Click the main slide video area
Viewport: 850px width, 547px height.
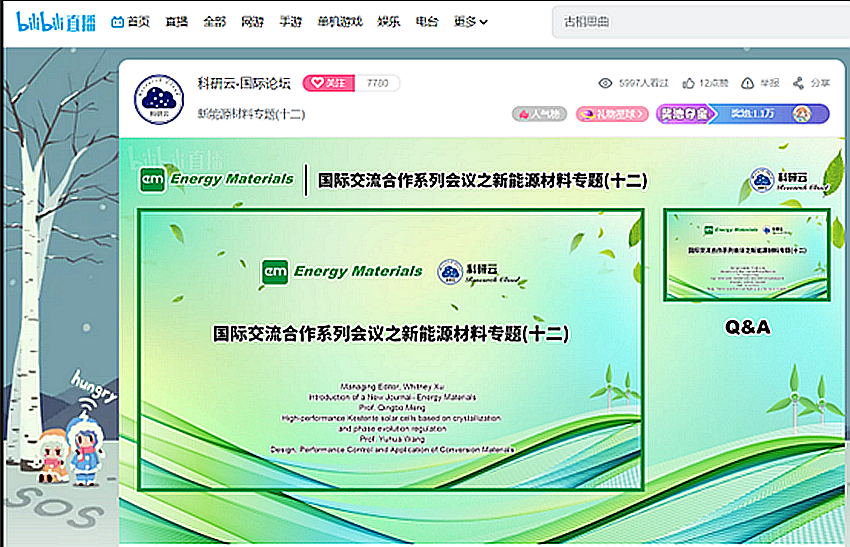[x=391, y=350]
